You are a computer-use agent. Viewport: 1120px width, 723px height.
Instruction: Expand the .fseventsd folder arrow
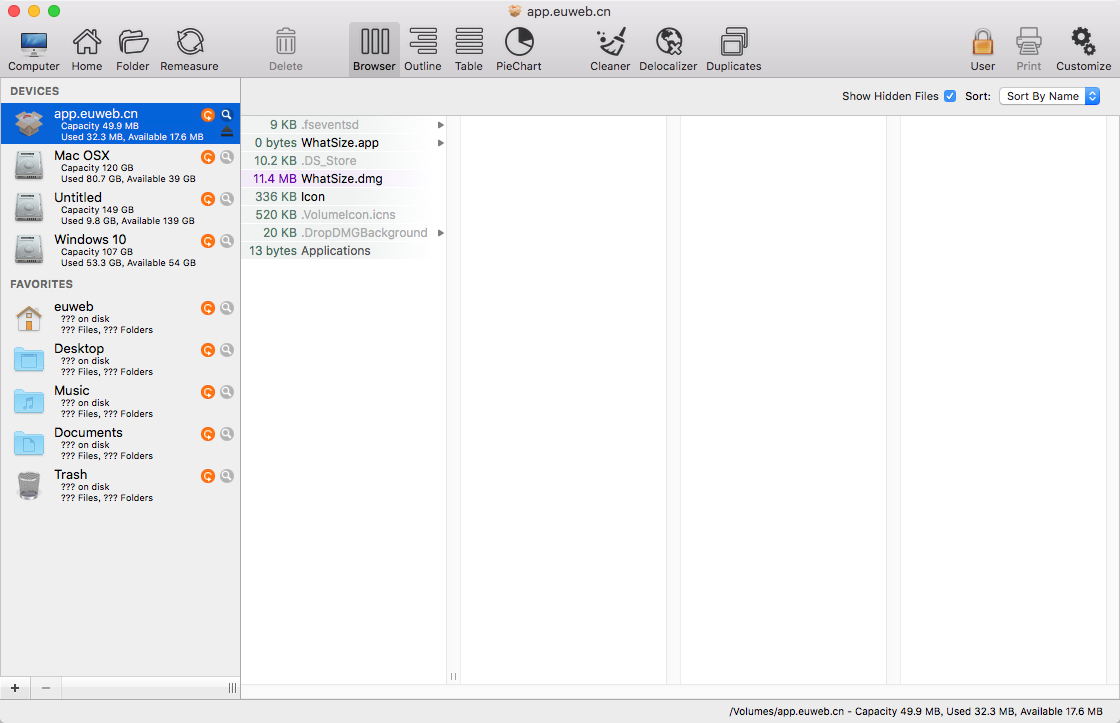(441, 125)
